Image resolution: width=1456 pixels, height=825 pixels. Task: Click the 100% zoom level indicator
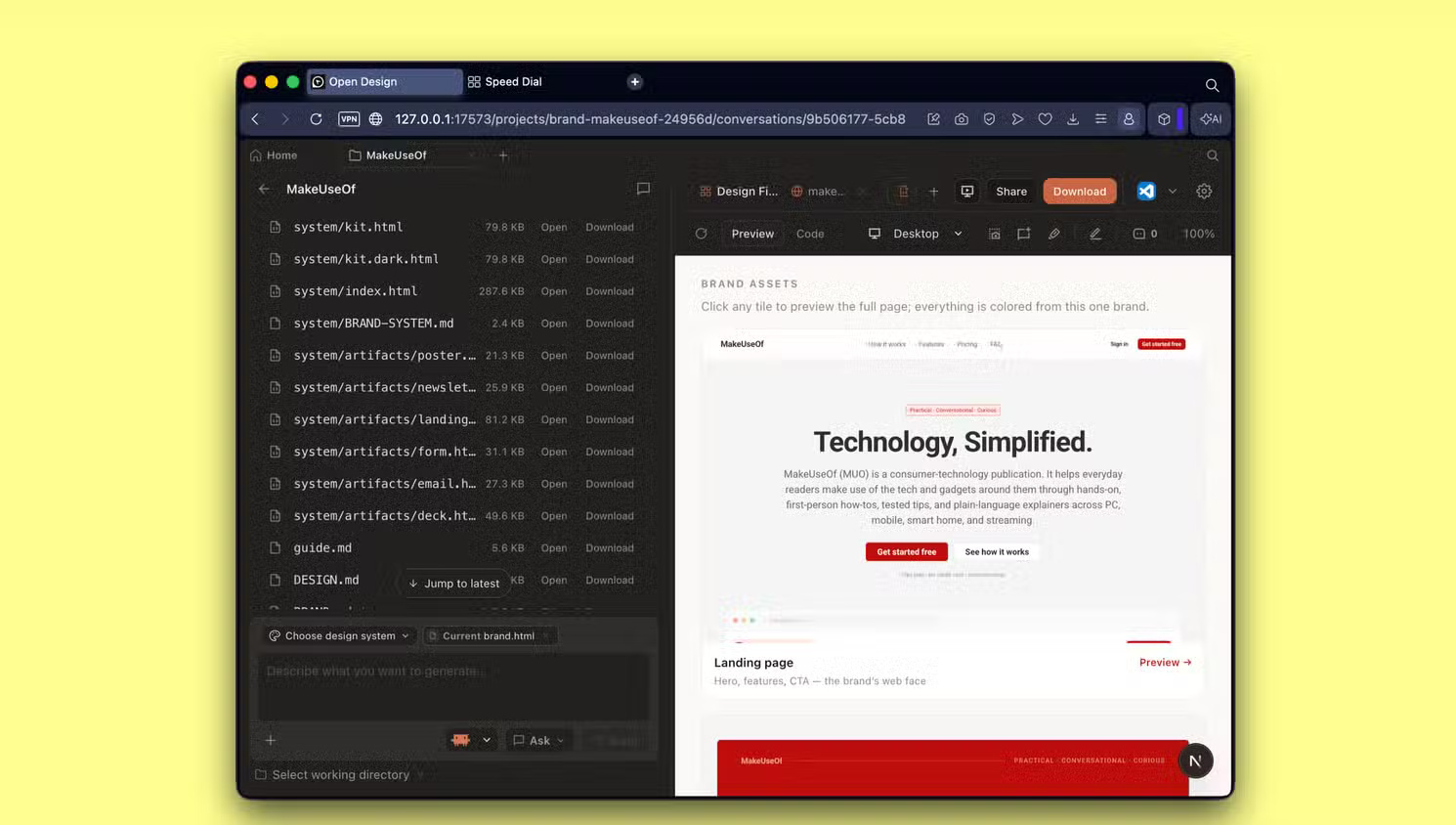1199,234
